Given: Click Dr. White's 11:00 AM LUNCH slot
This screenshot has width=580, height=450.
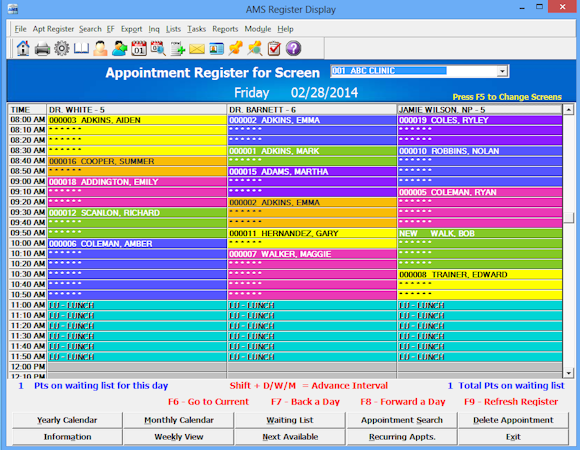Looking at the screenshot, I should tap(137, 305).
